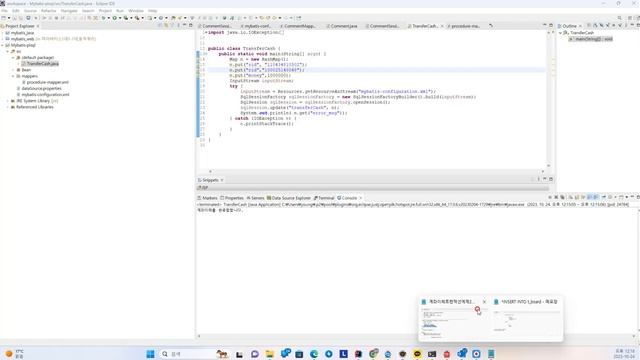Minimize the Project Explorer view
640x360 pixels.
184,25
